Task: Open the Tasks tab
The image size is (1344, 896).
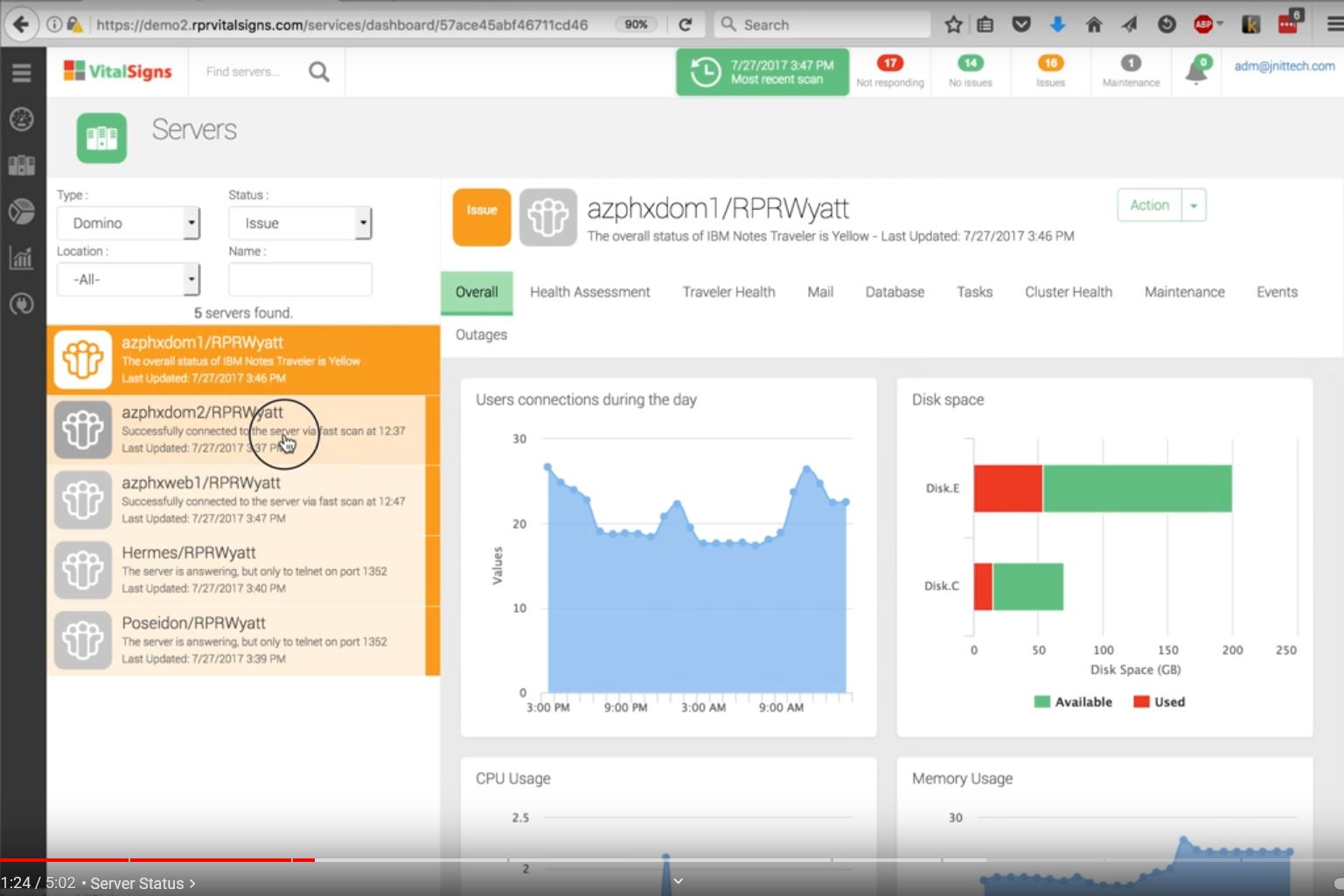Action: point(974,292)
